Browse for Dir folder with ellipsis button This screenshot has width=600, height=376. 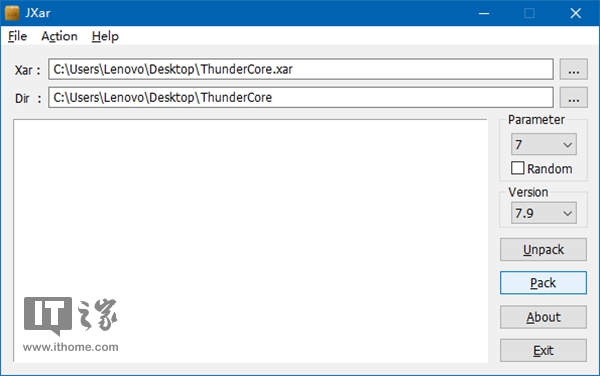tap(574, 98)
